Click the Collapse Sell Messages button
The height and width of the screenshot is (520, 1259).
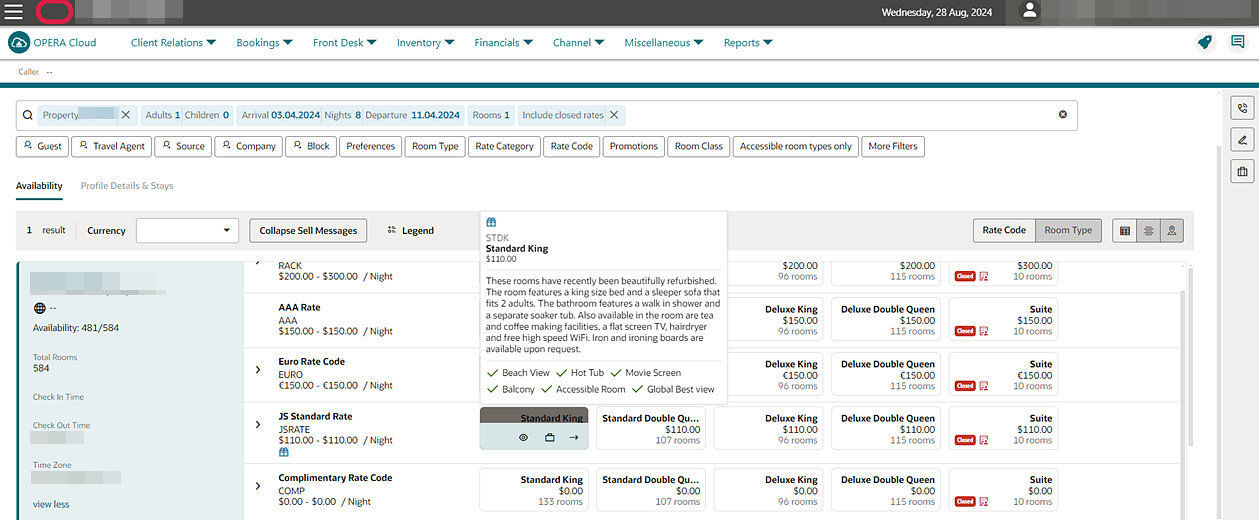point(308,230)
